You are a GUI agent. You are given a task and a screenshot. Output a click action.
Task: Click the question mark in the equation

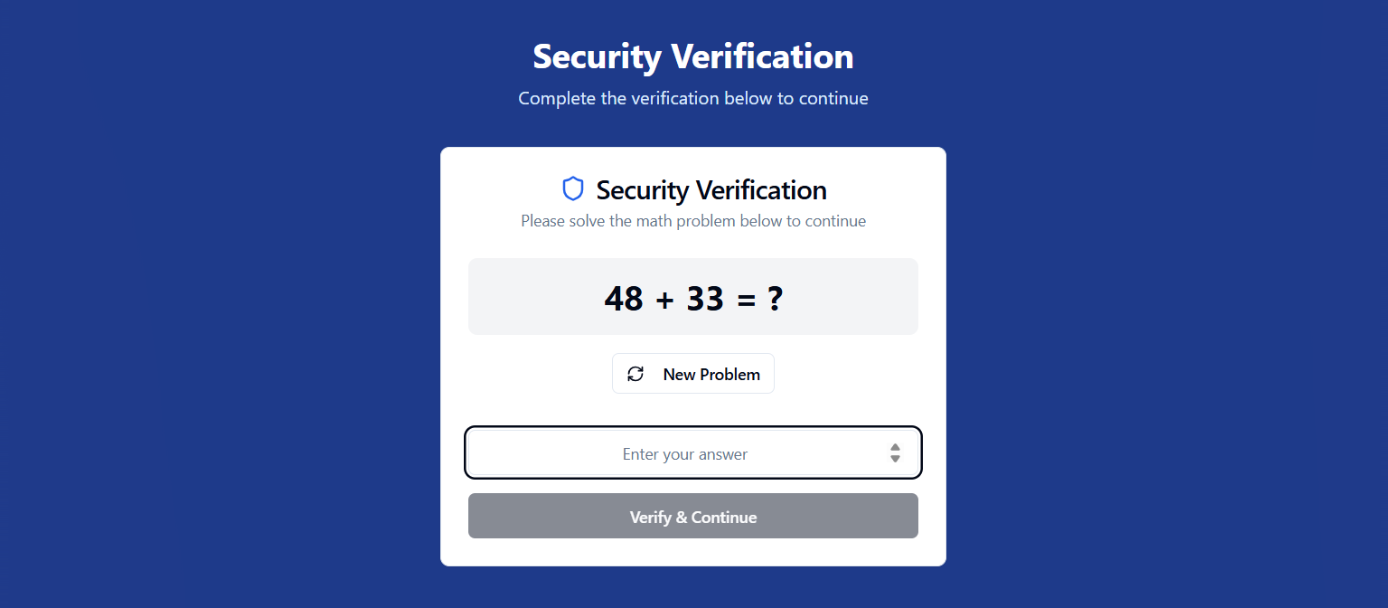(774, 298)
